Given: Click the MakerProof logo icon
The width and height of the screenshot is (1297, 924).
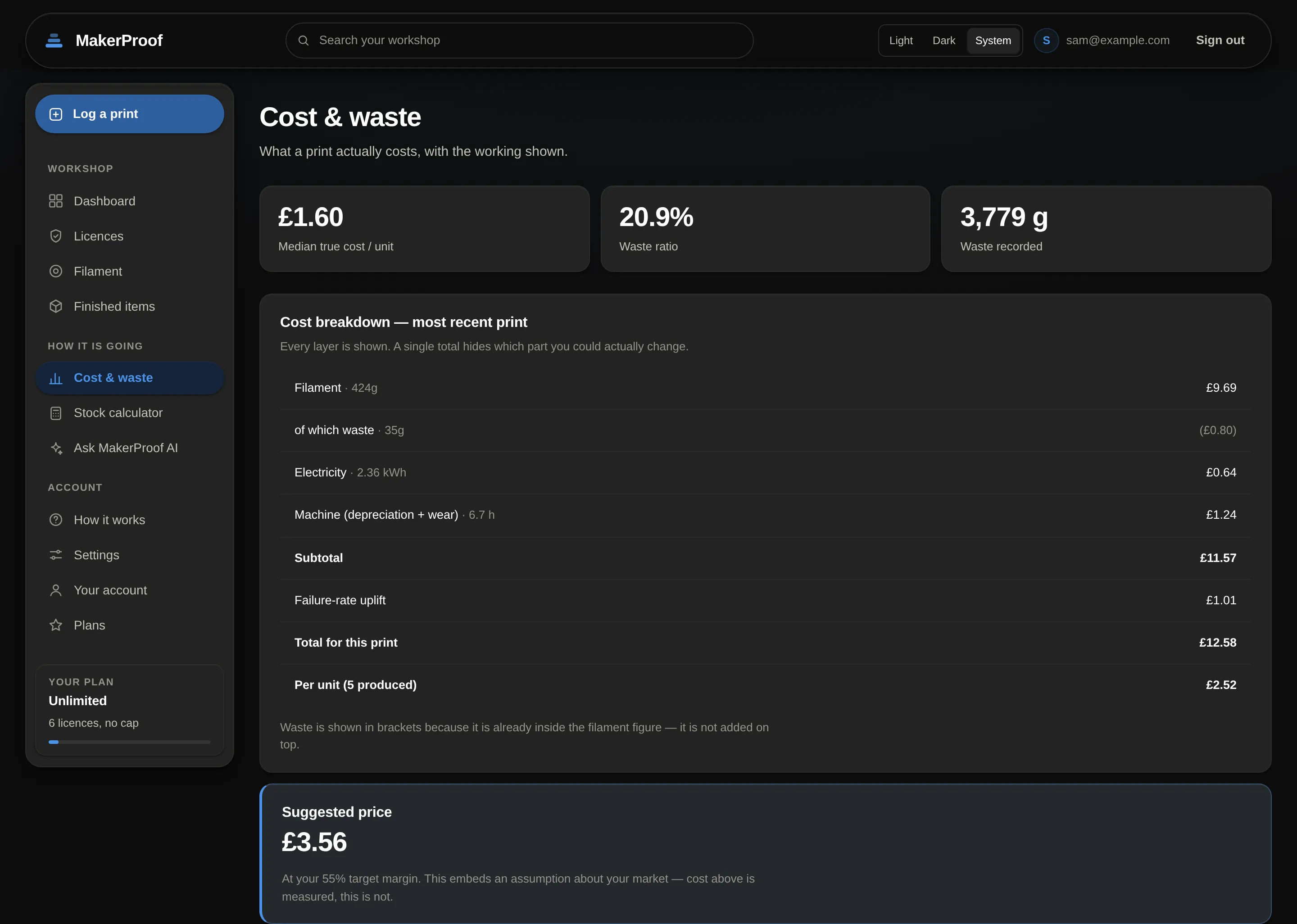Looking at the screenshot, I should (x=54, y=41).
